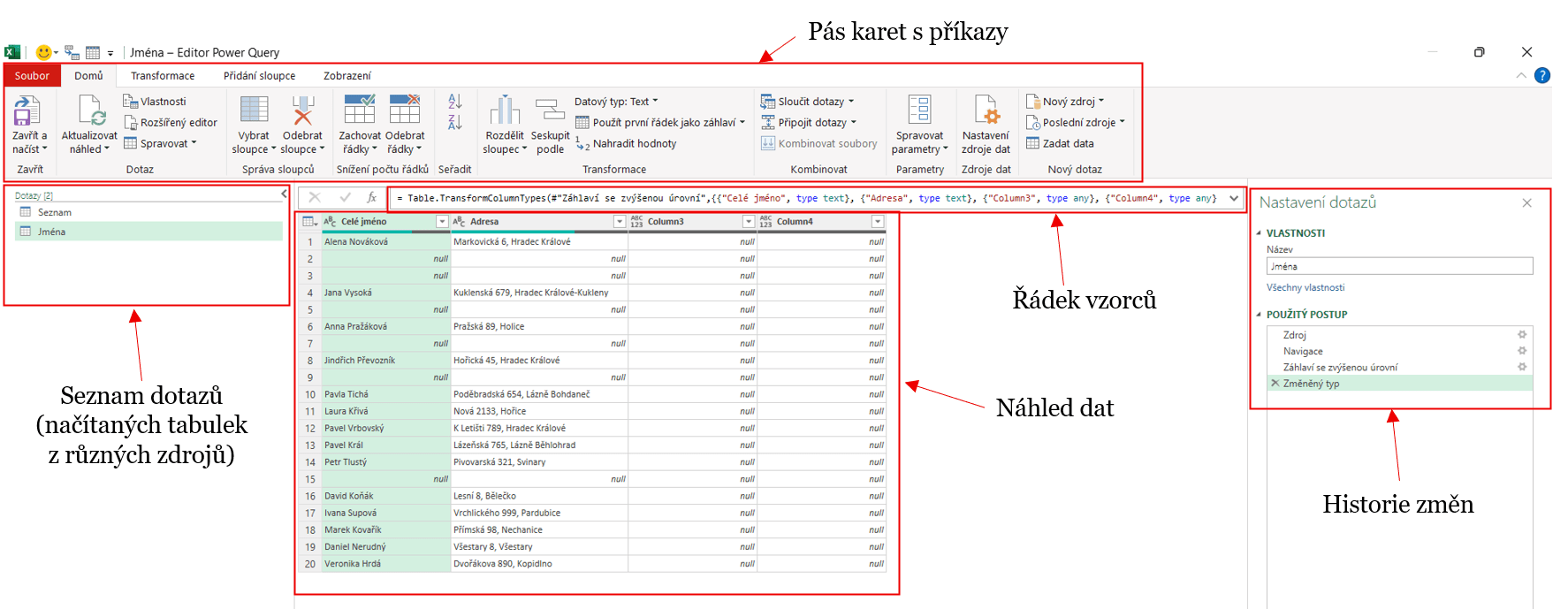
Task: Expand the formula bar with the chevron
Action: [x=1234, y=199]
